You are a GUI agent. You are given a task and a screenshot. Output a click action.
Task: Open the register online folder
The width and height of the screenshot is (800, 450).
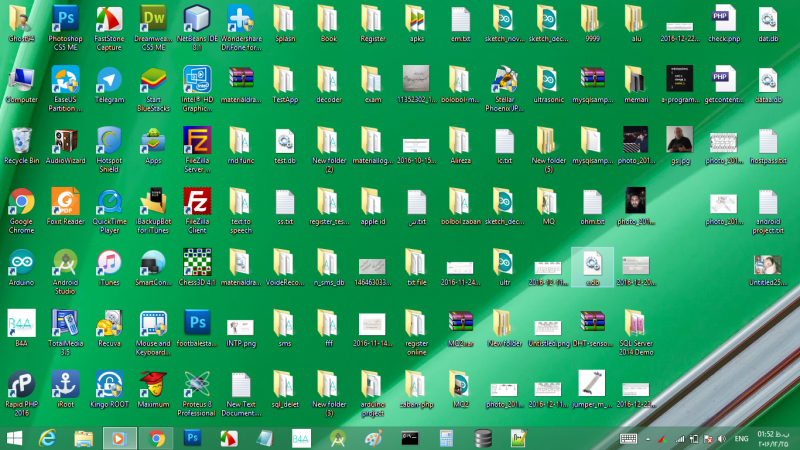pyautogui.click(x=416, y=333)
